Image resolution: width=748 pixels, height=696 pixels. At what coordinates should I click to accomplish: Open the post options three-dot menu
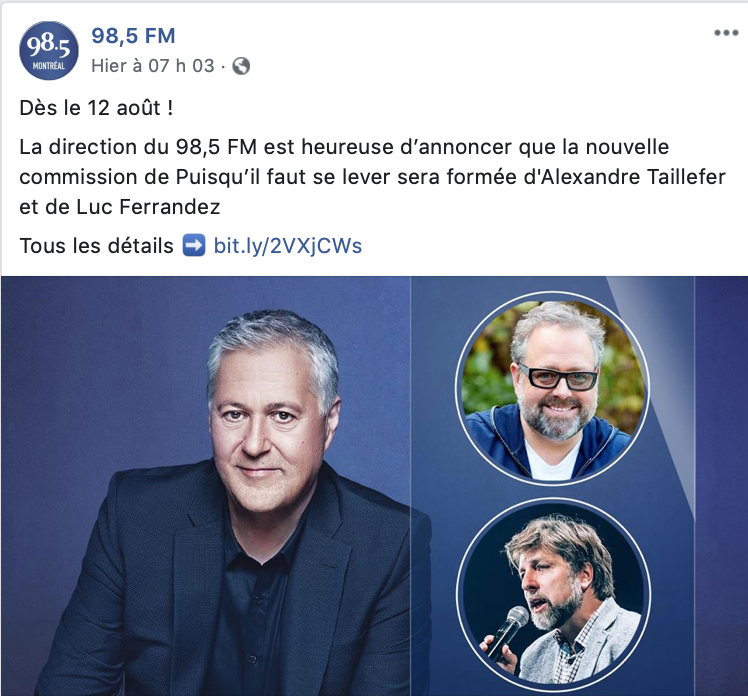pos(726,33)
